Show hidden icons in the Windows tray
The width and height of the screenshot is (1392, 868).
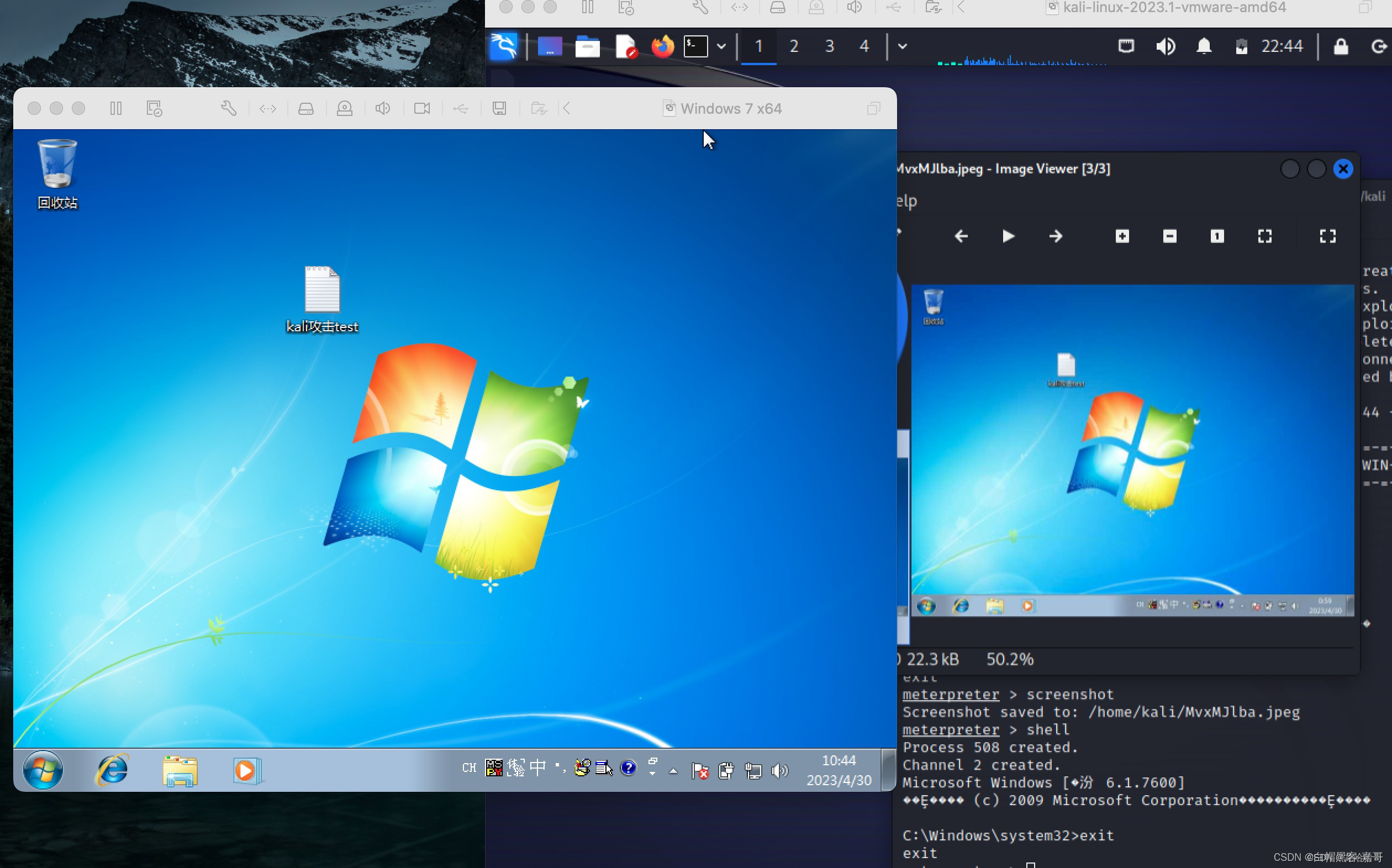click(673, 771)
